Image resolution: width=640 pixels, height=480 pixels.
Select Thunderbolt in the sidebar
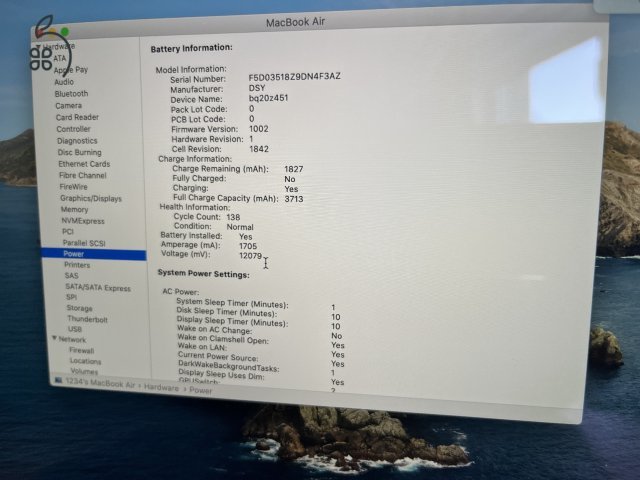click(87, 319)
